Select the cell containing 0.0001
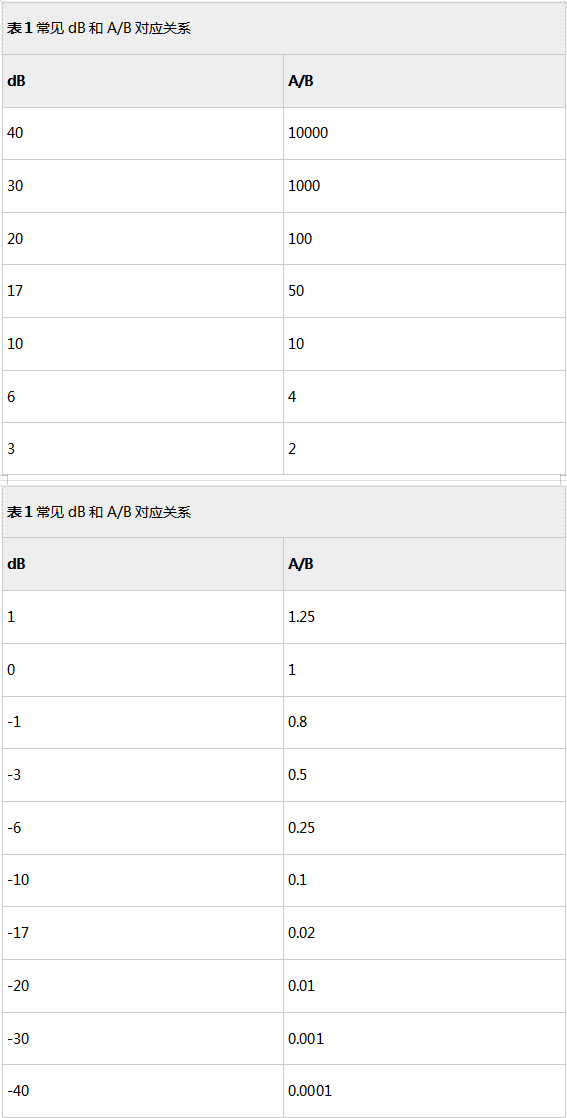This screenshot has height=1118, width=567. [x=424, y=1091]
